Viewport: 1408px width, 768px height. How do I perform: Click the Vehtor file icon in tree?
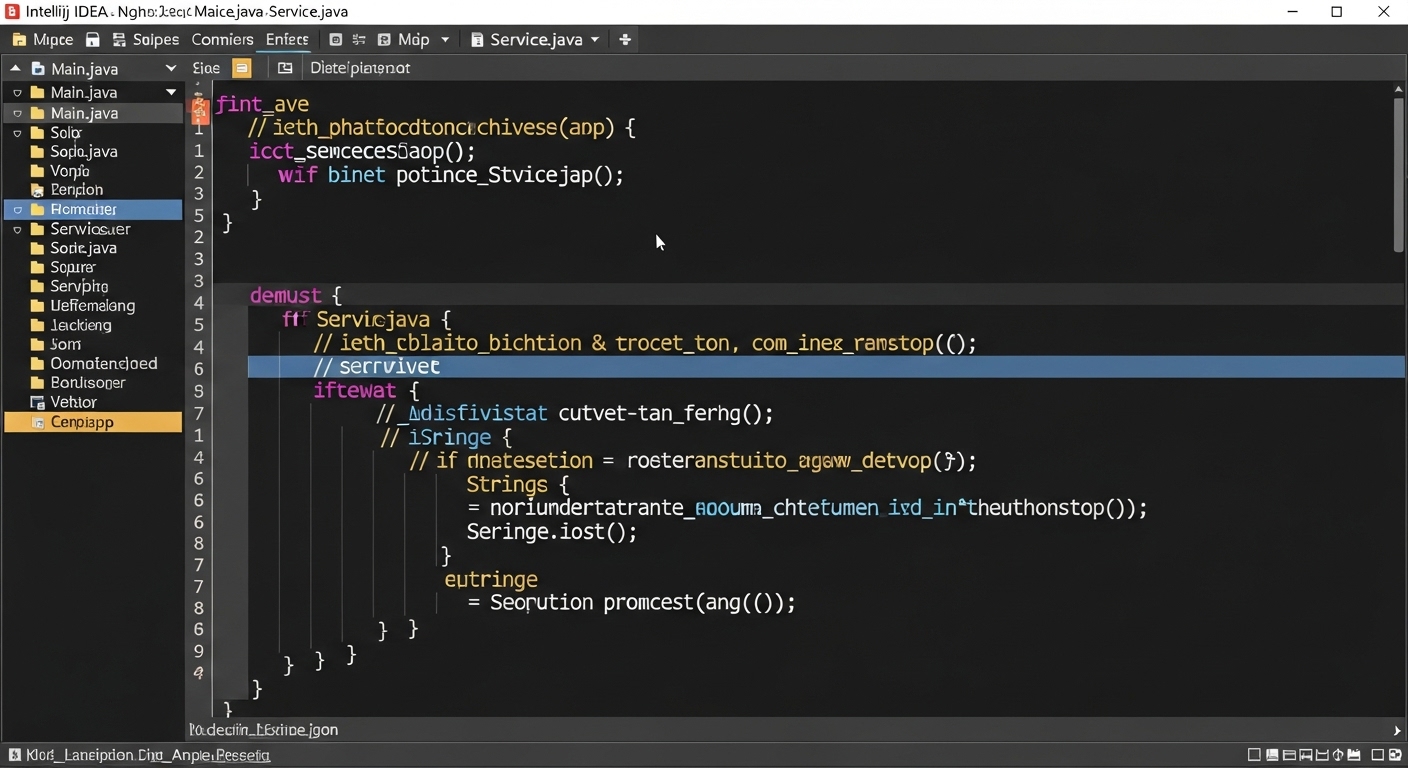pyautogui.click(x=38, y=402)
